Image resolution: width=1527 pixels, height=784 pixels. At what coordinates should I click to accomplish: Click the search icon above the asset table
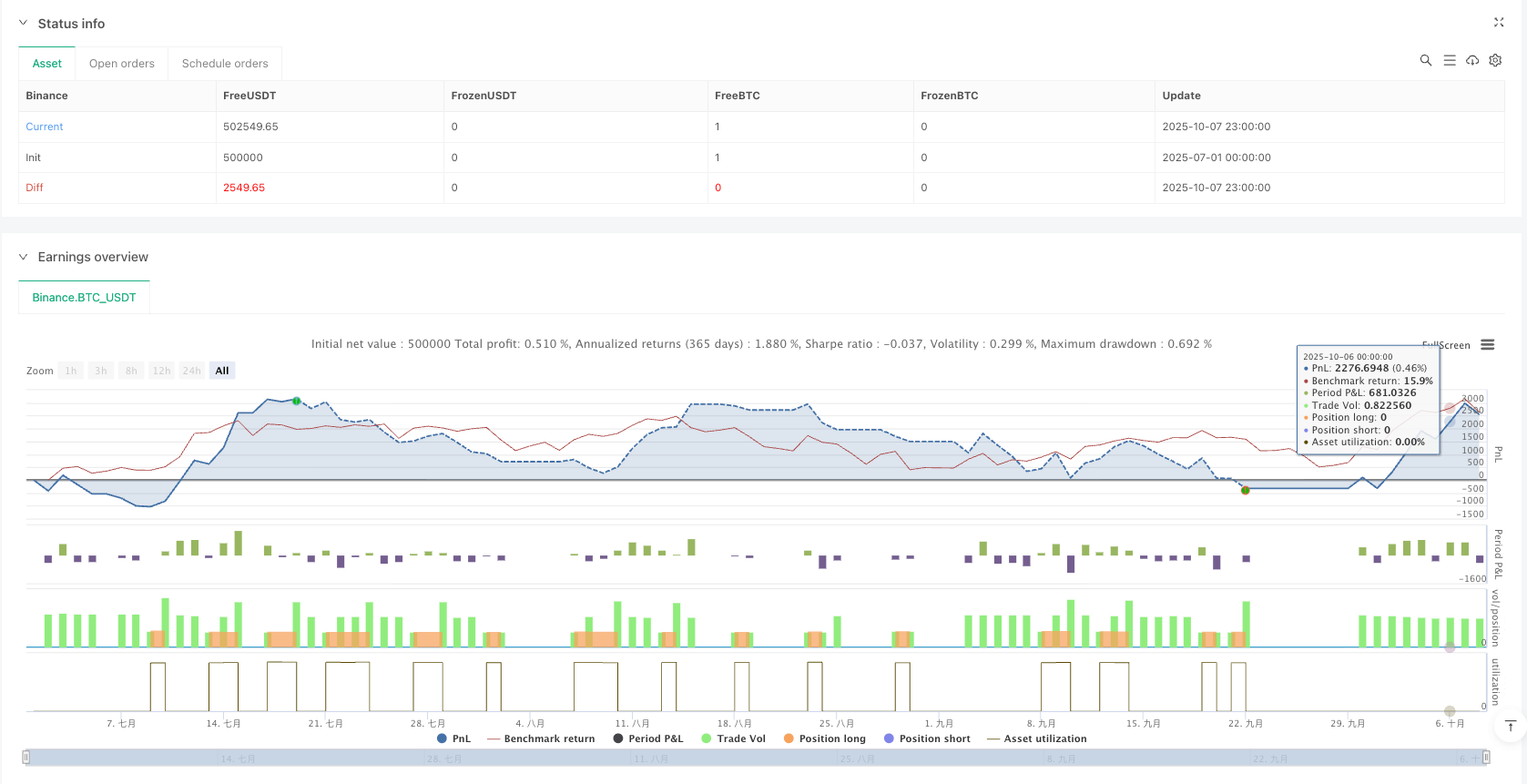pos(1426,60)
